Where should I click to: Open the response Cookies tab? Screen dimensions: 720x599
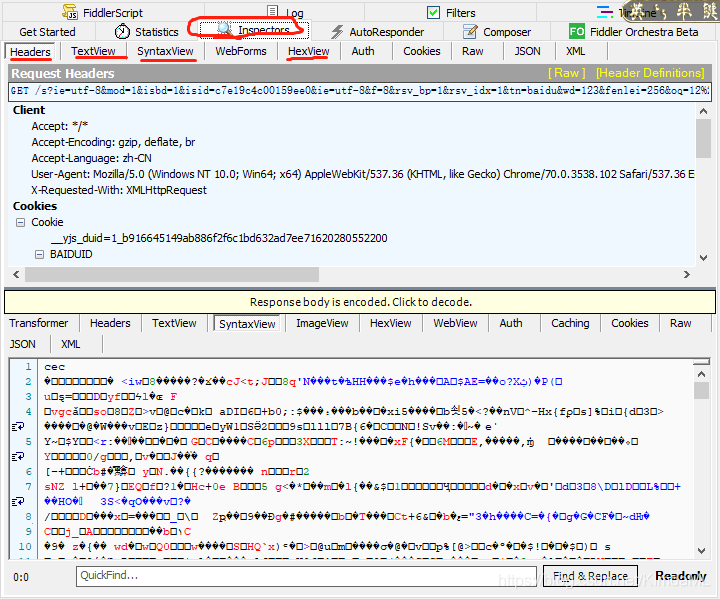point(630,323)
